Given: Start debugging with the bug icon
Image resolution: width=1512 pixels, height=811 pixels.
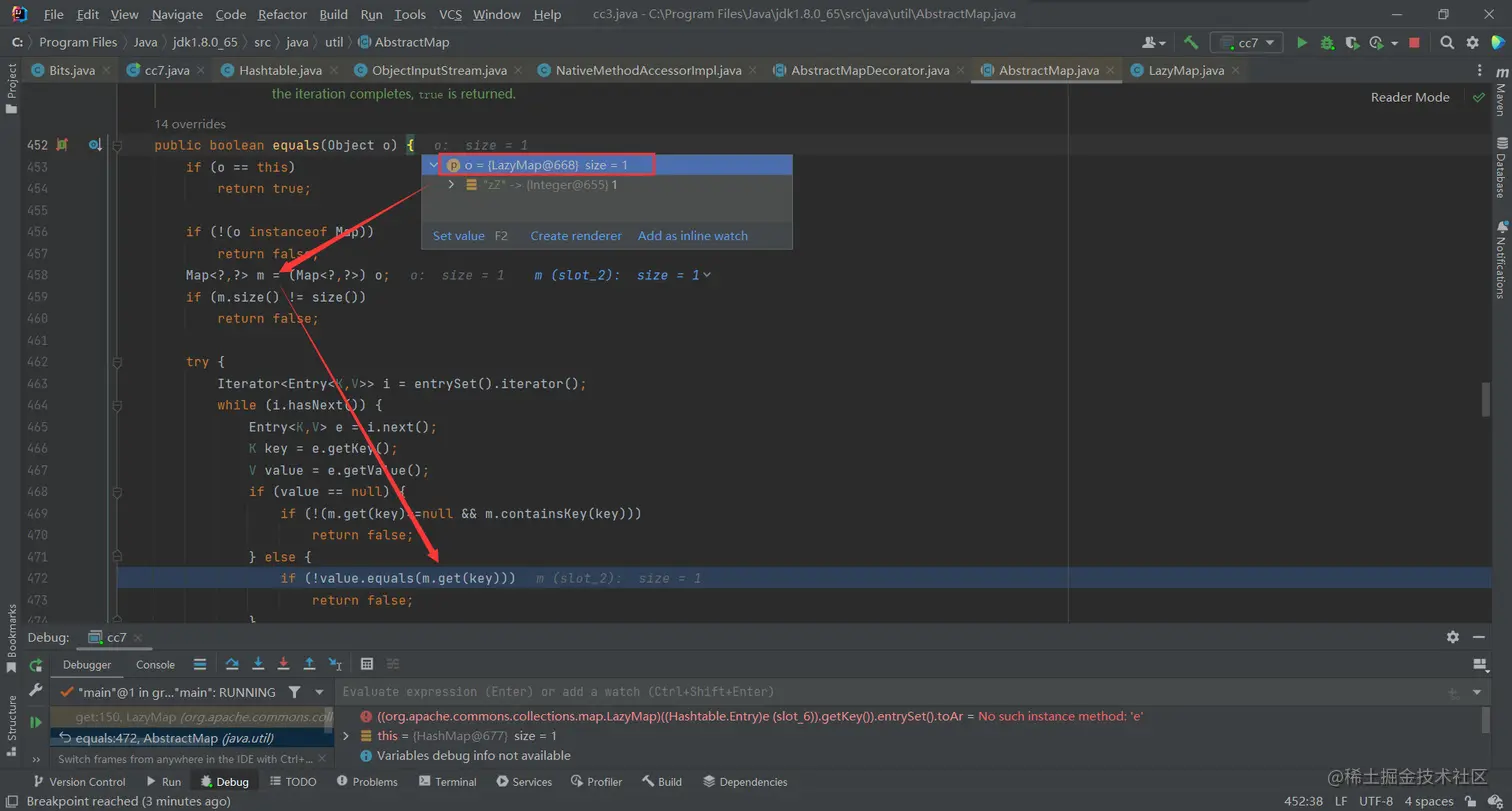Looking at the screenshot, I should tap(1327, 43).
